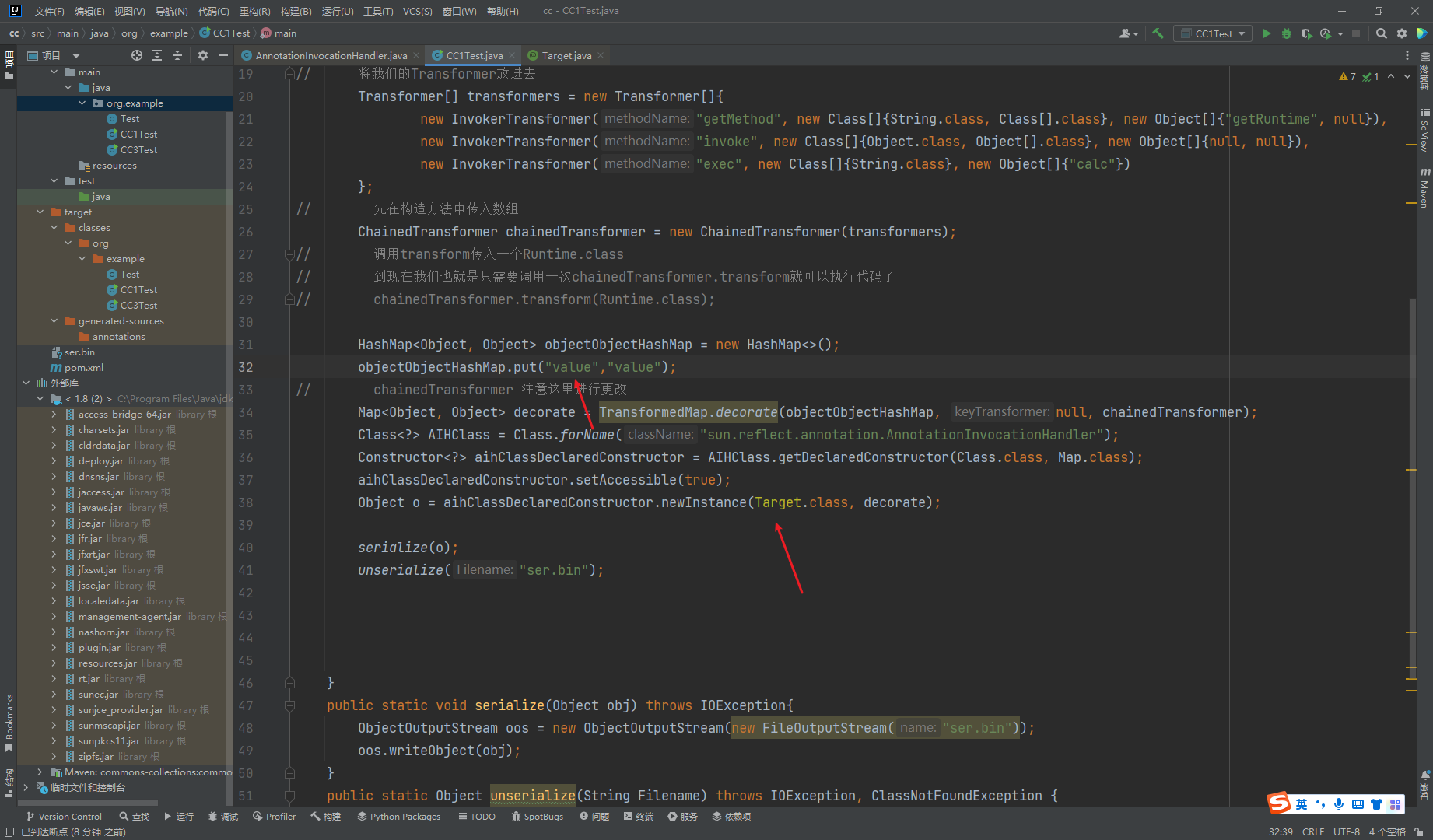Expand access-bridge-64.jar library

[x=54, y=414]
